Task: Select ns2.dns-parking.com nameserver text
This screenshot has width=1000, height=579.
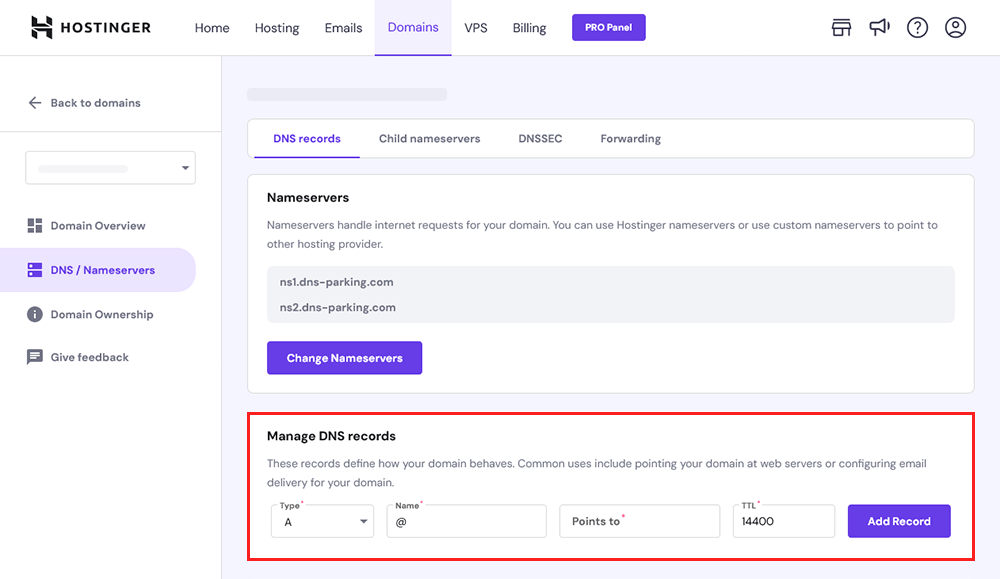Action: tap(338, 307)
